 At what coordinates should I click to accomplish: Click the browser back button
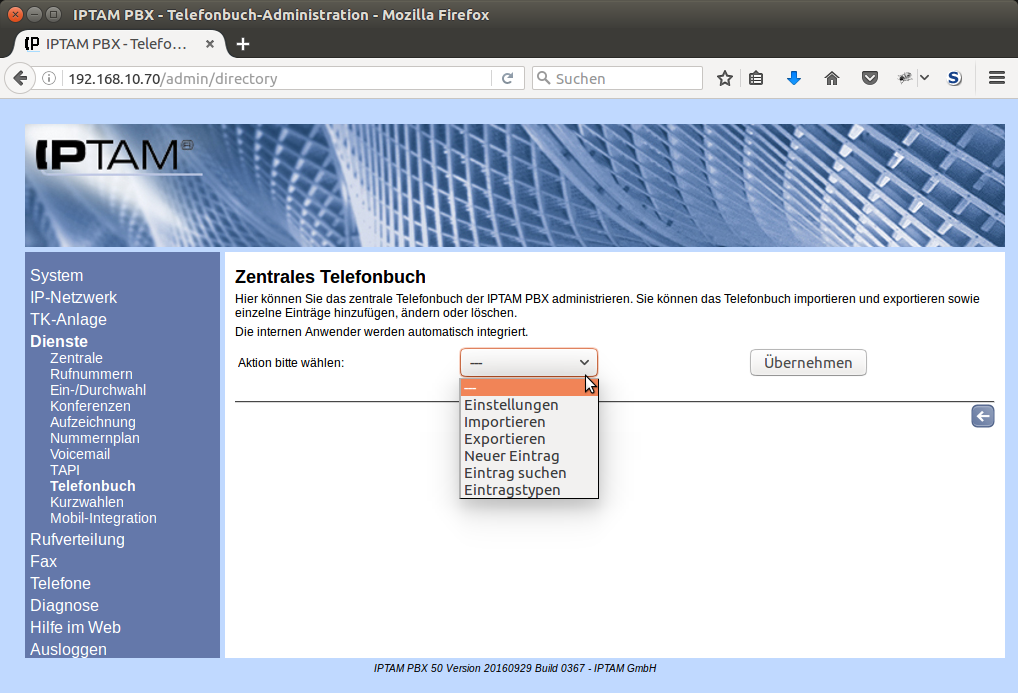19,78
